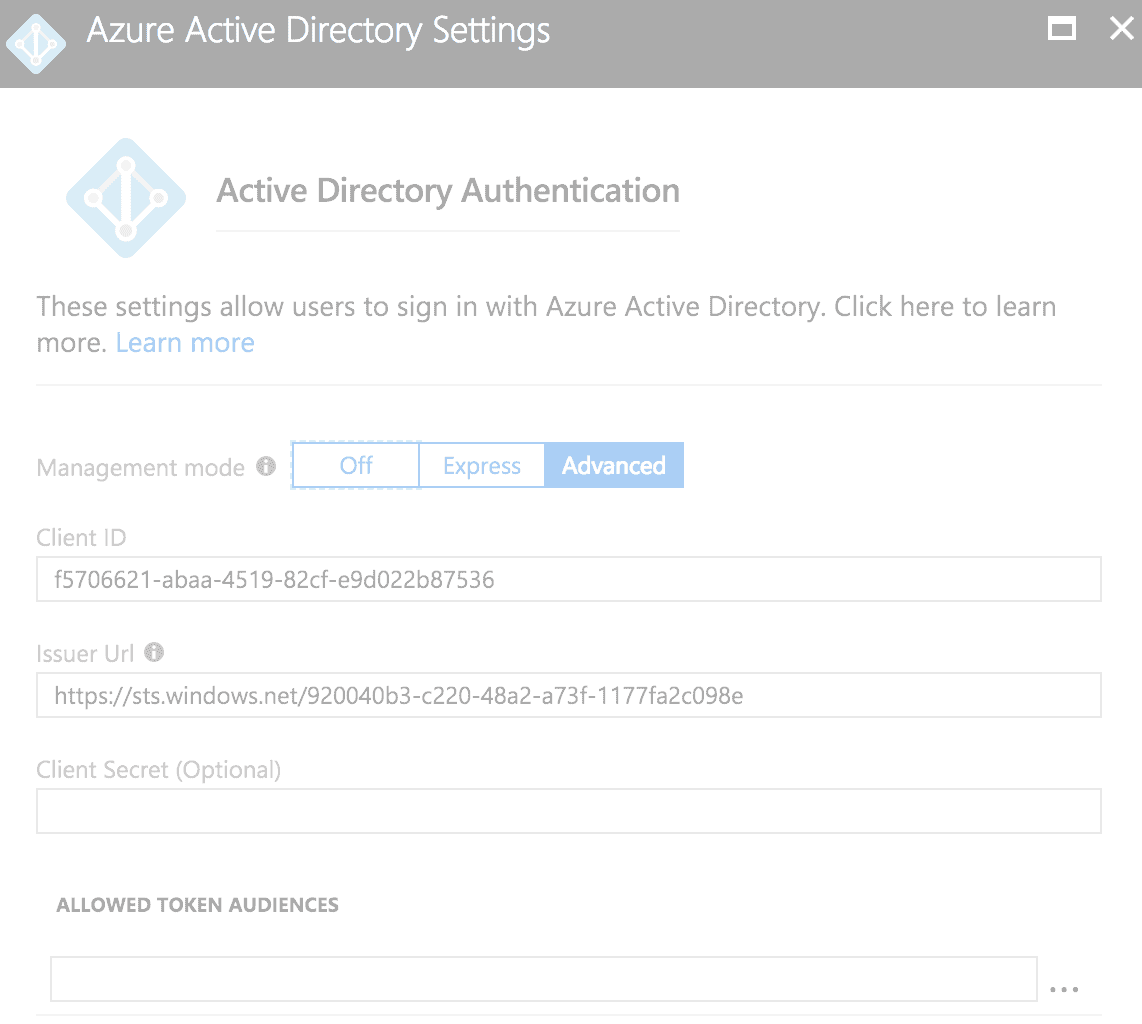Screen dimensions: 1142x1024
Task: Open the Learn more link
Action: (185, 342)
